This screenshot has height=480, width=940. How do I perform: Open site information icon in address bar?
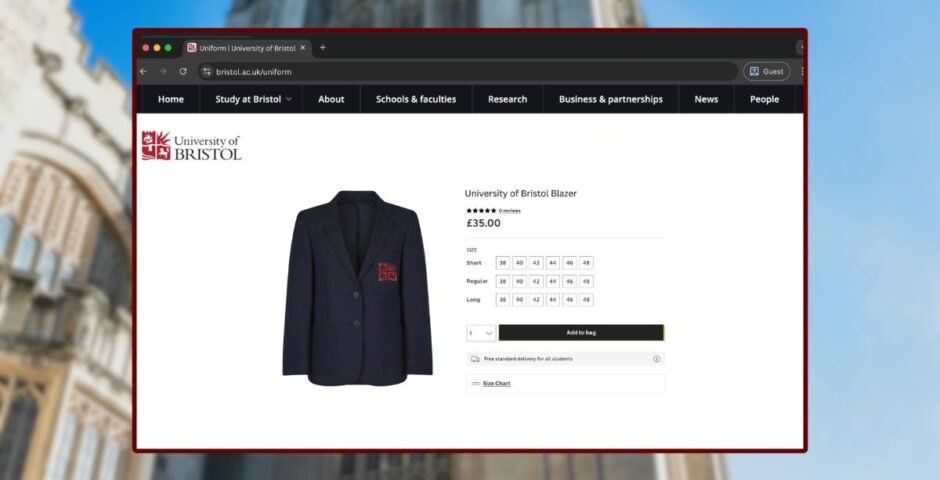[207, 71]
